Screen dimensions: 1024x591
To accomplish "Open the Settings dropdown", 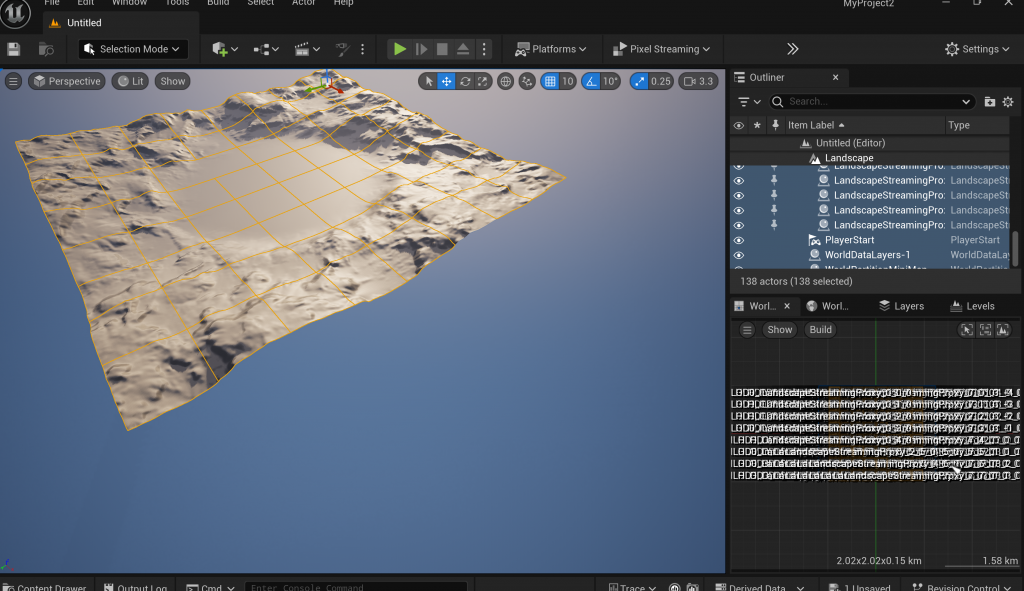I will 977,49.
